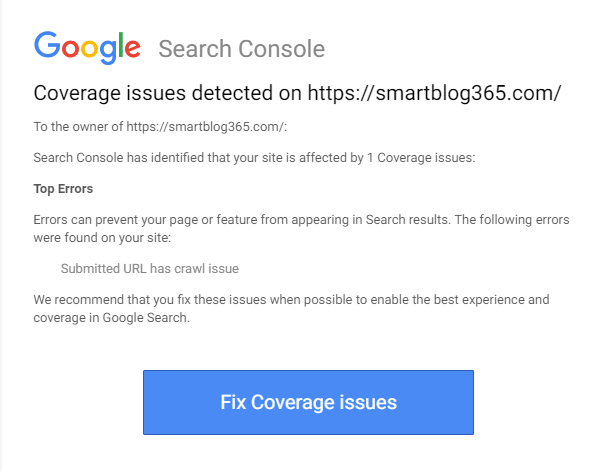The height and width of the screenshot is (471, 609).
Task: Click the red letter e in Google logo
Action: tap(133, 48)
